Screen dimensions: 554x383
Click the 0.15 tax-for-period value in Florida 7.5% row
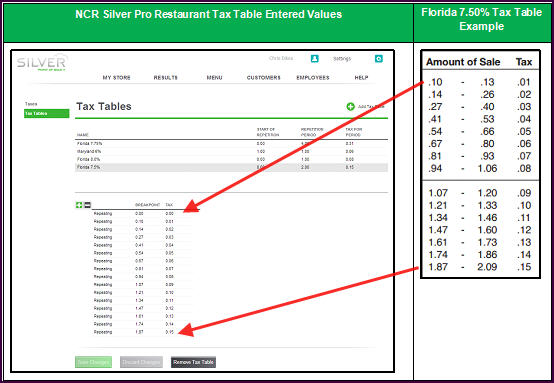tap(350, 167)
